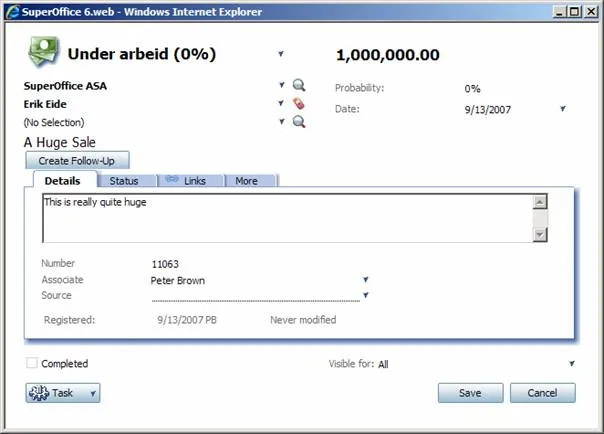This screenshot has width=604, height=434.
Task: Click the Save button
Action: 470,393
